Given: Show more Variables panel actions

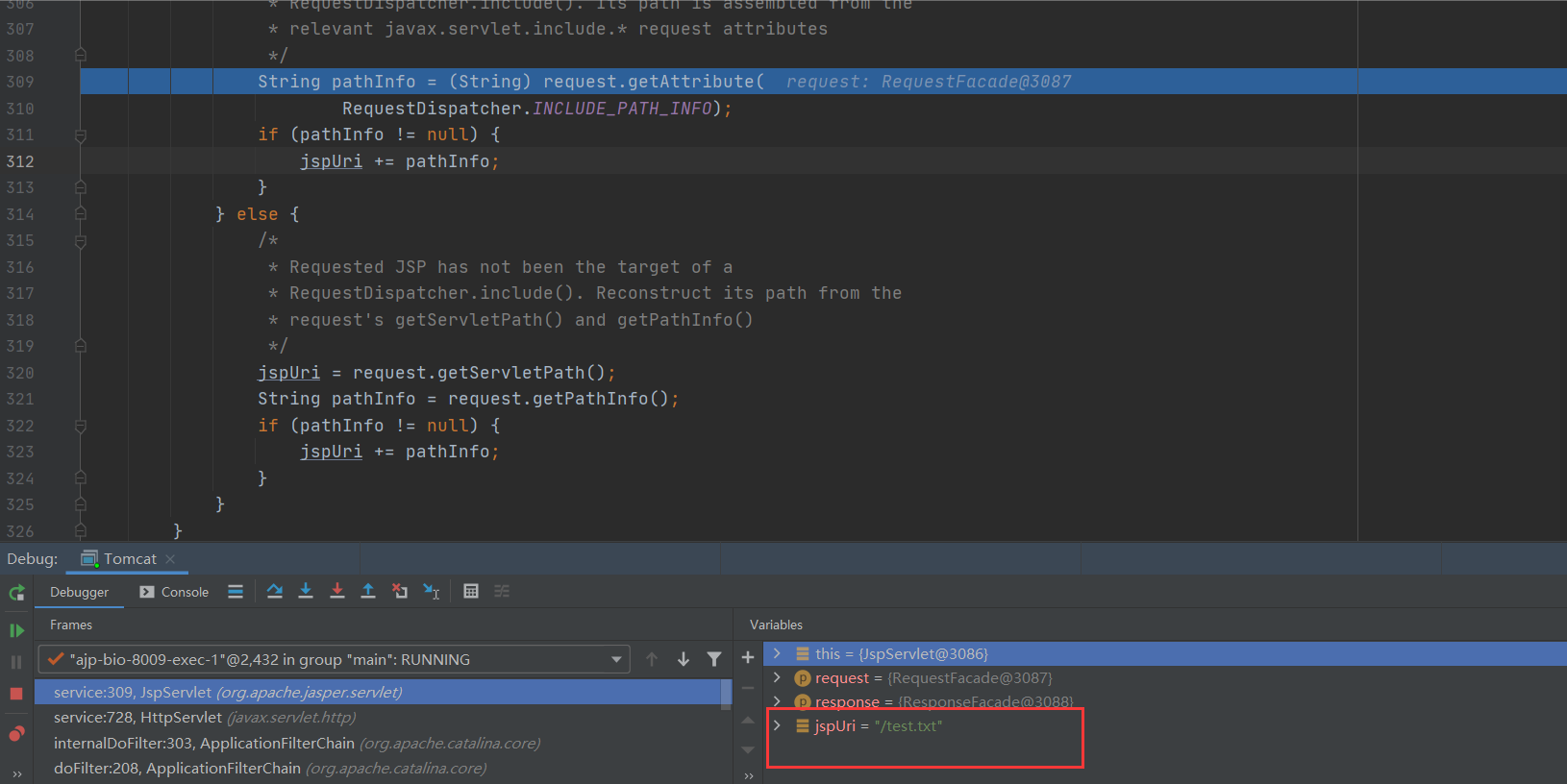Looking at the screenshot, I should [748, 775].
